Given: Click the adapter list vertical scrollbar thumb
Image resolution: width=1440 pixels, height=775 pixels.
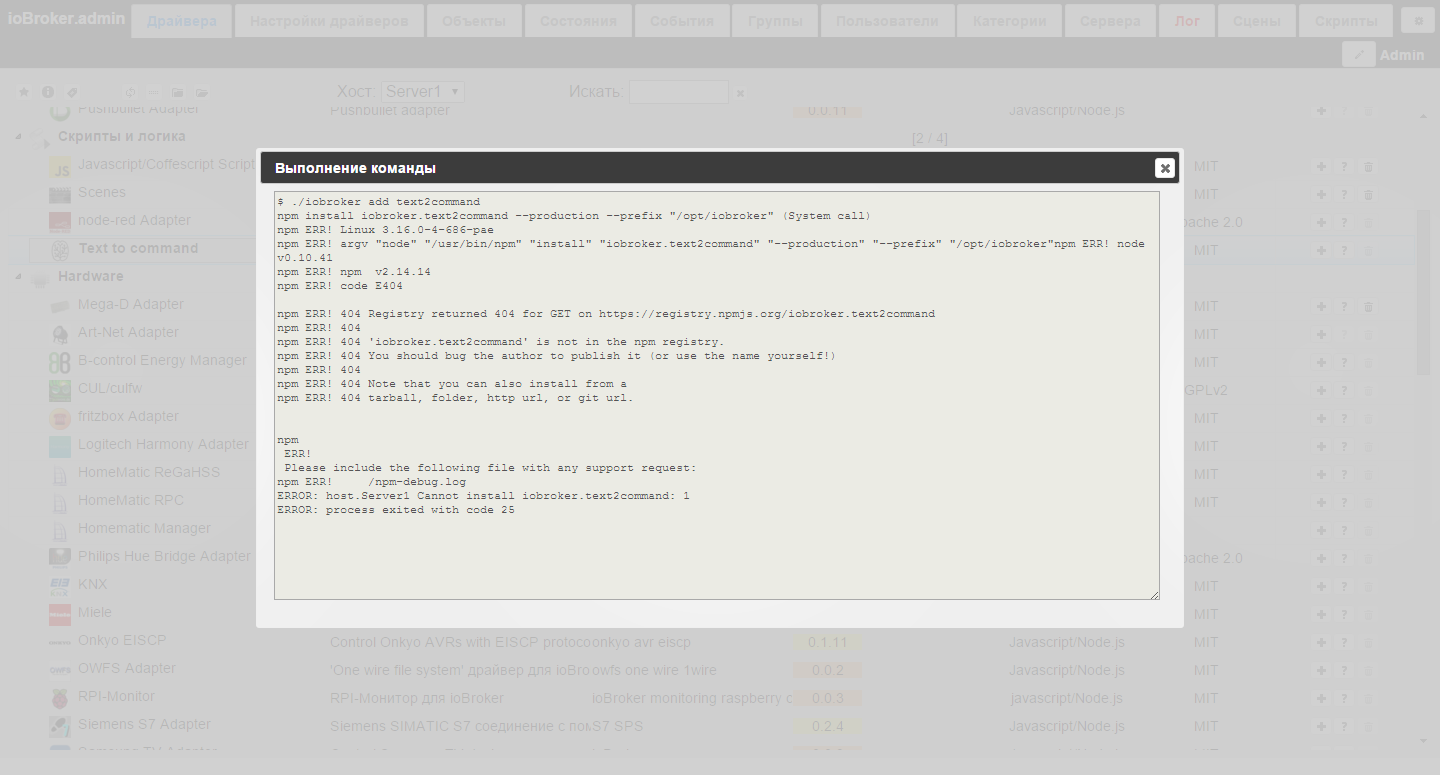Looking at the screenshot, I should tap(1423, 292).
